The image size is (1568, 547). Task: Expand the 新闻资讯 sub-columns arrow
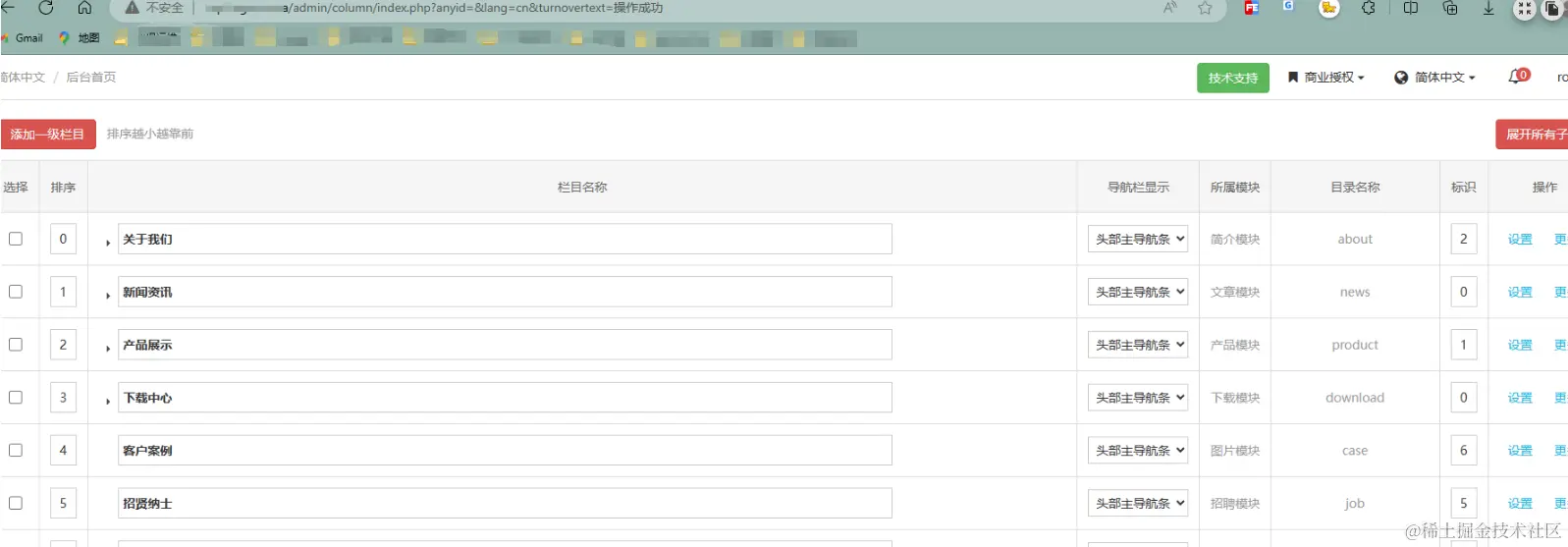108,295
